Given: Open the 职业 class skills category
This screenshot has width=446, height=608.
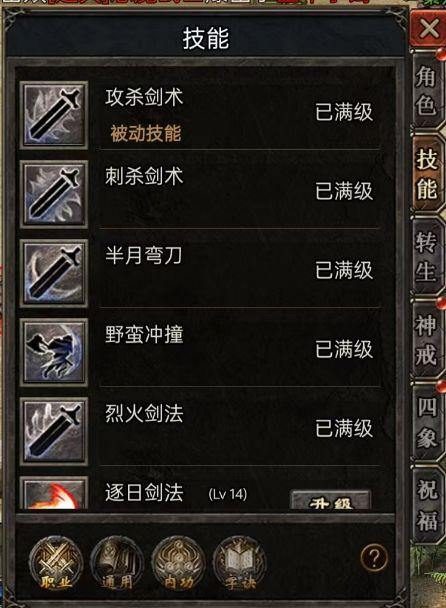Looking at the screenshot, I should pyautogui.click(x=56, y=563).
